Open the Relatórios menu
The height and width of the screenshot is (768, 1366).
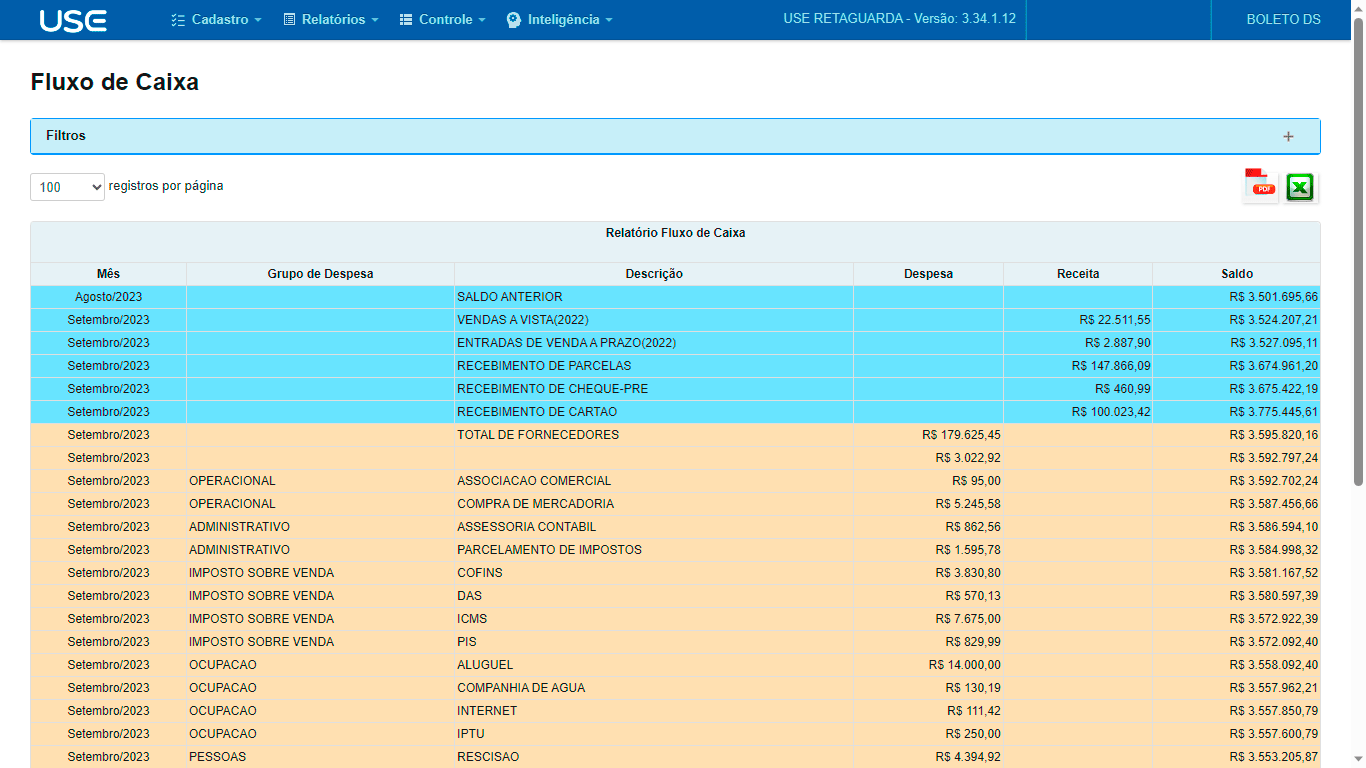[331, 20]
